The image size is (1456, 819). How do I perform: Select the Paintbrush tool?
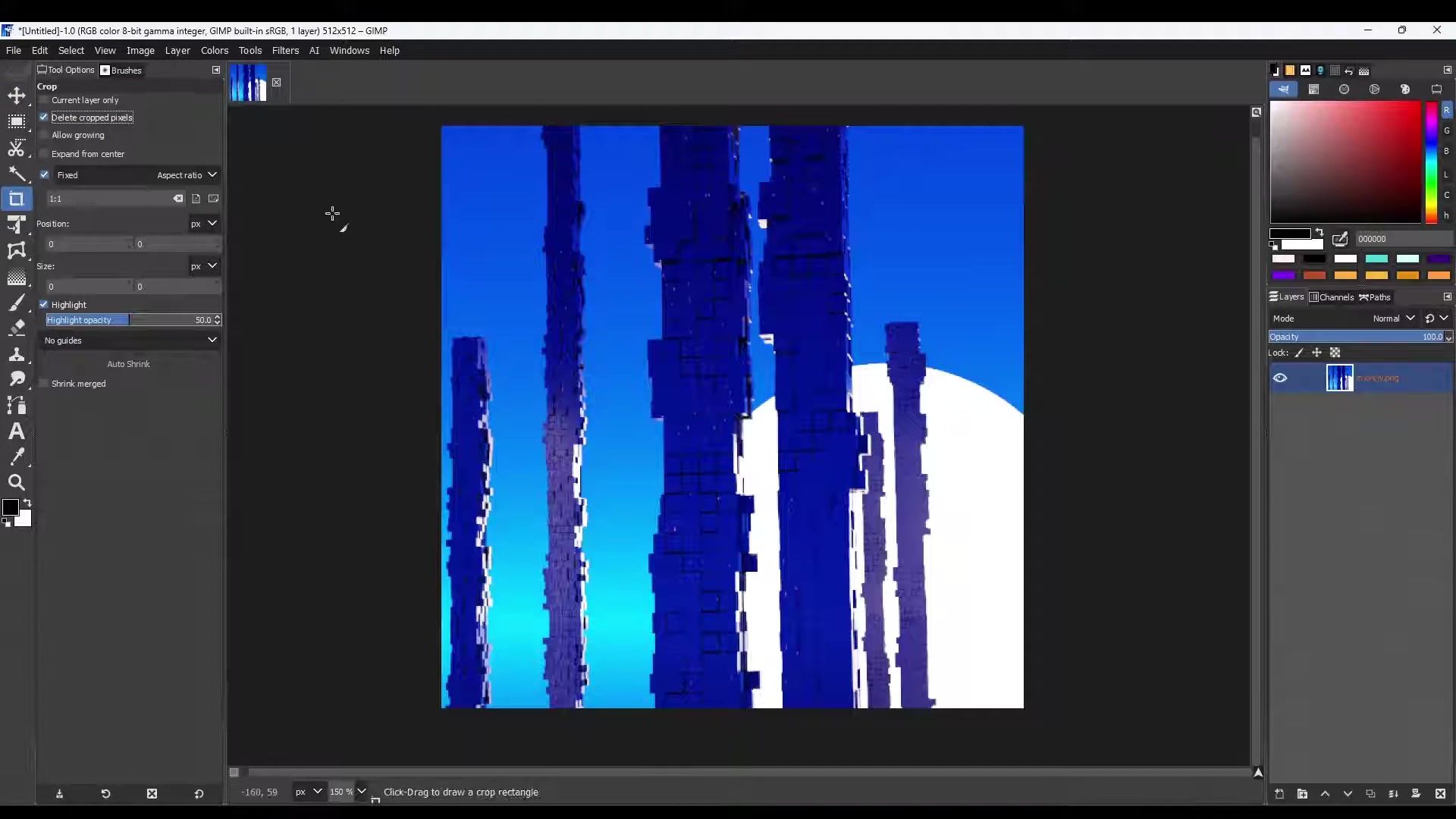pos(17,303)
